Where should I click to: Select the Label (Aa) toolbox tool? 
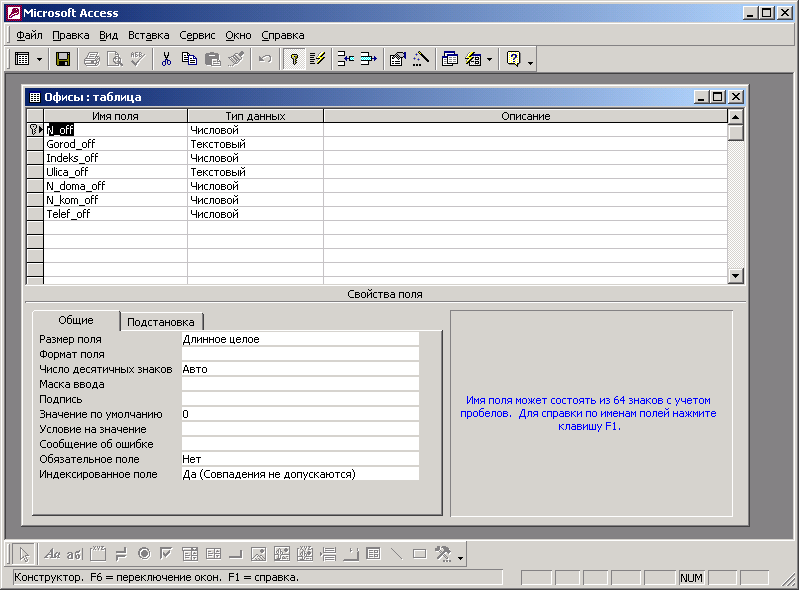tap(52, 554)
